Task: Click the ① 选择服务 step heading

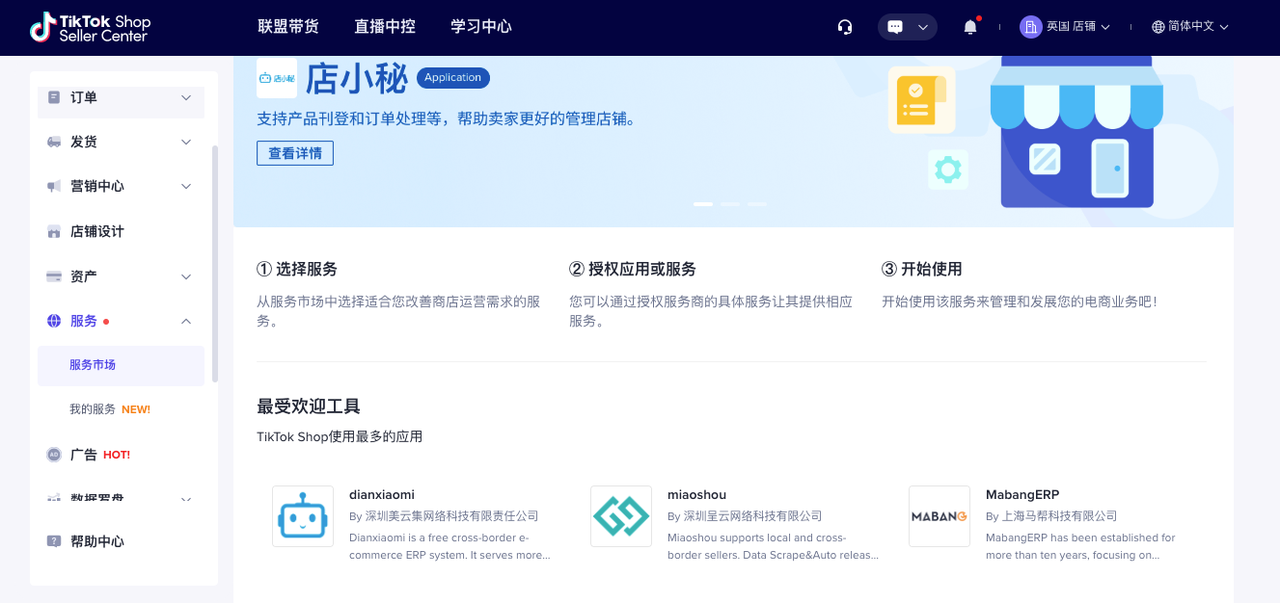Action: pyautogui.click(x=297, y=269)
